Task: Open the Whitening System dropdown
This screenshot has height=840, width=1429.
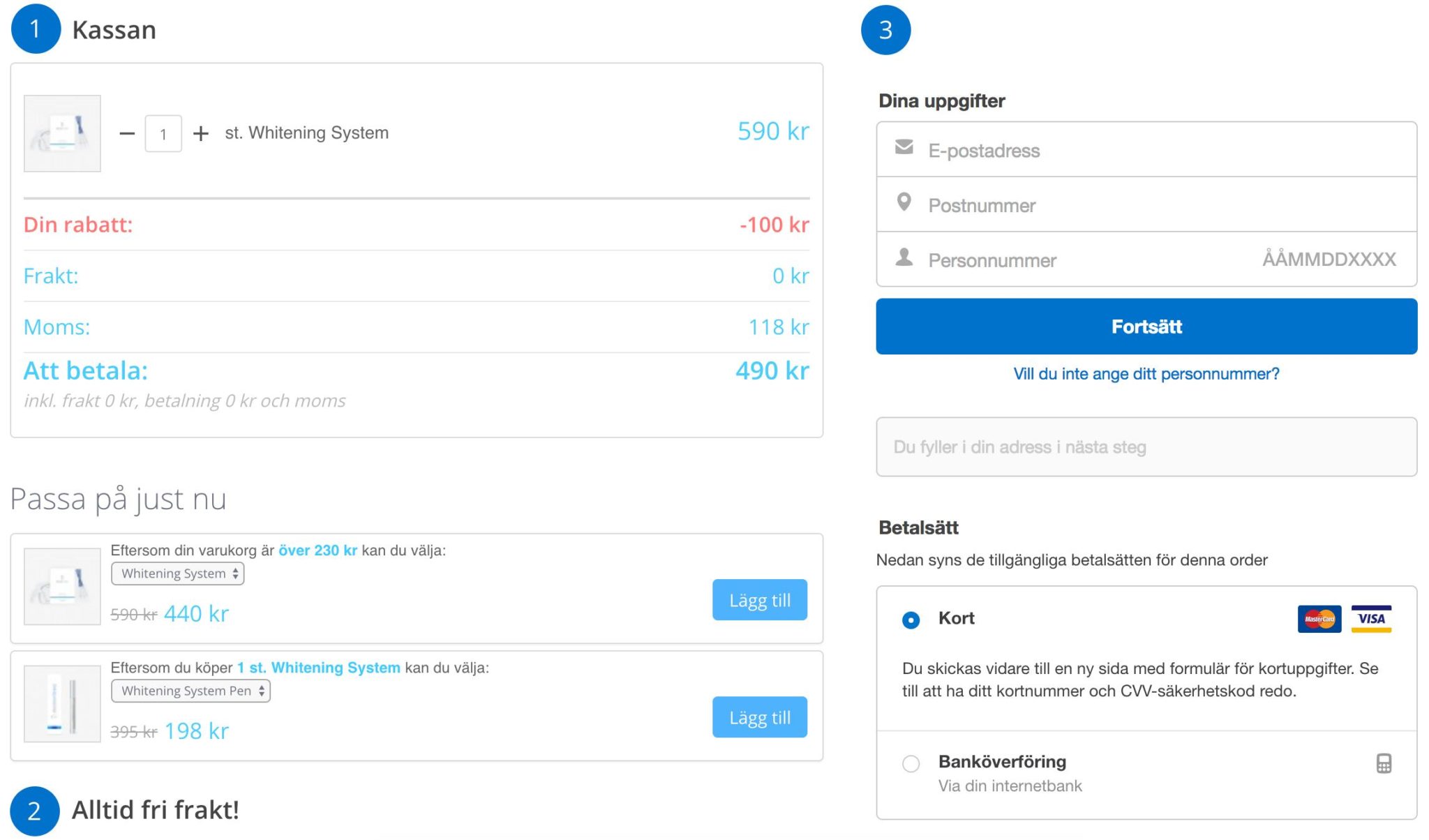Action: coord(178,573)
